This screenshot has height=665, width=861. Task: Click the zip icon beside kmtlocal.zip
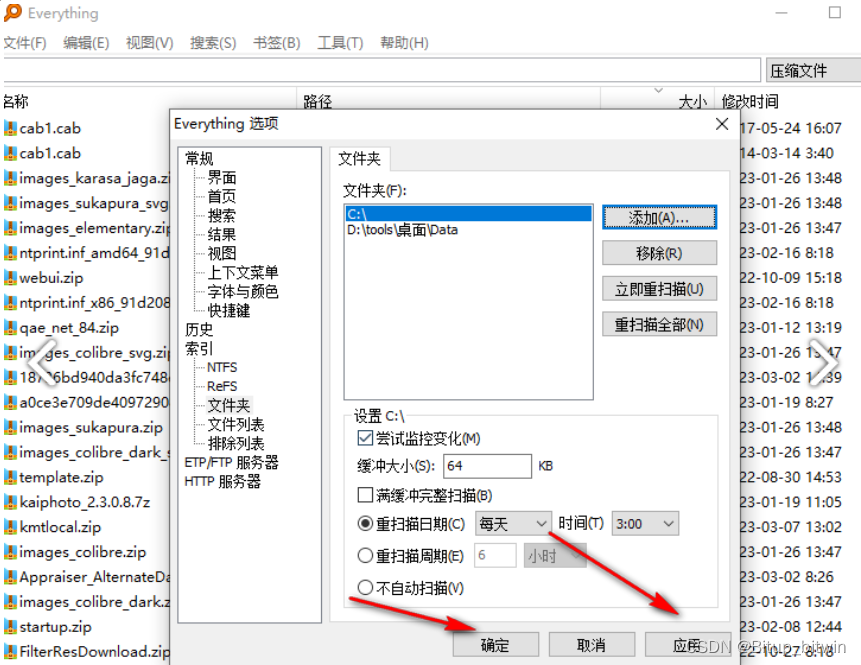click(x=12, y=527)
